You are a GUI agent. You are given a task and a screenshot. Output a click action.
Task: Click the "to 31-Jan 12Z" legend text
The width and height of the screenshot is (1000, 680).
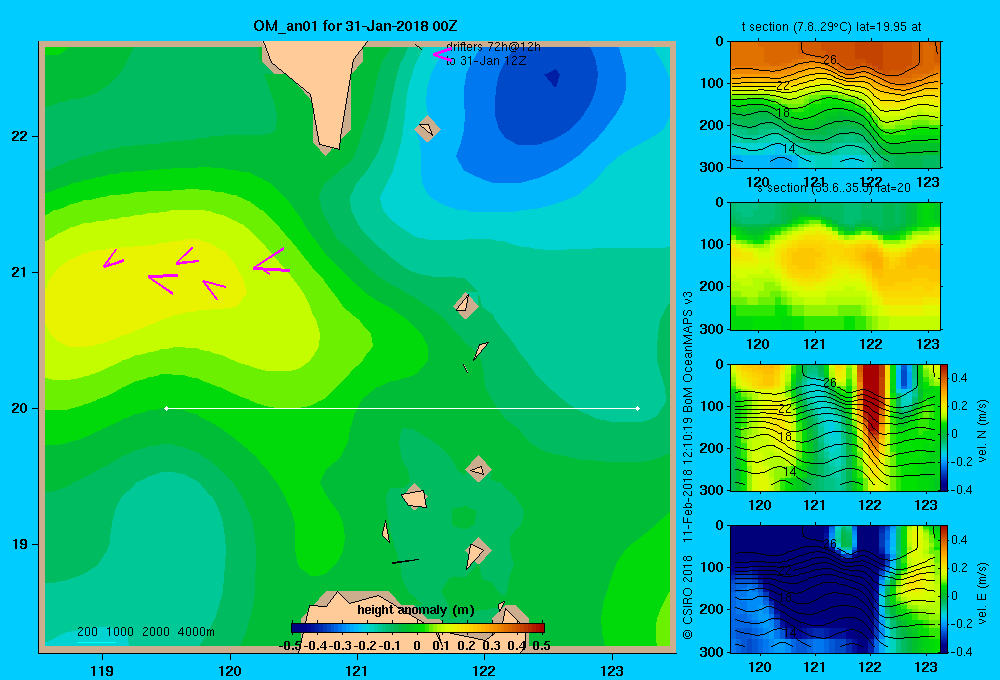(486, 61)
